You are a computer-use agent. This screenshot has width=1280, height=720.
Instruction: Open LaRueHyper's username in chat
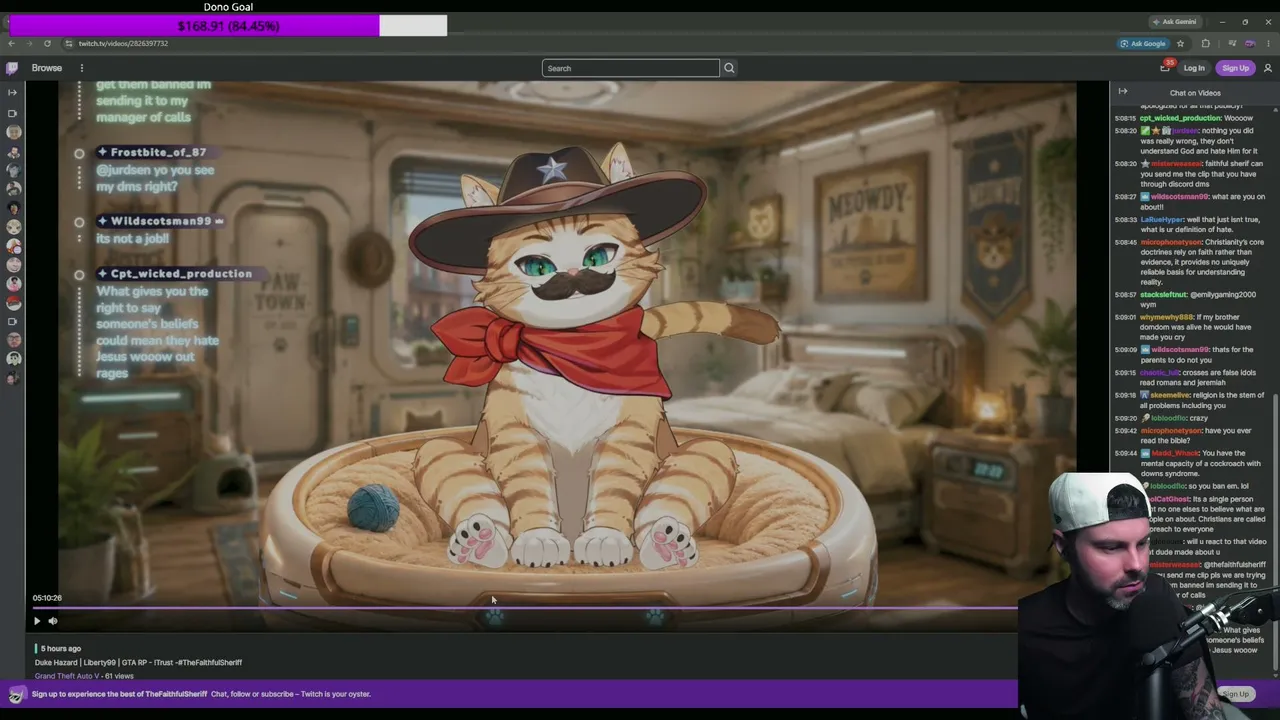pos(1162,219)
